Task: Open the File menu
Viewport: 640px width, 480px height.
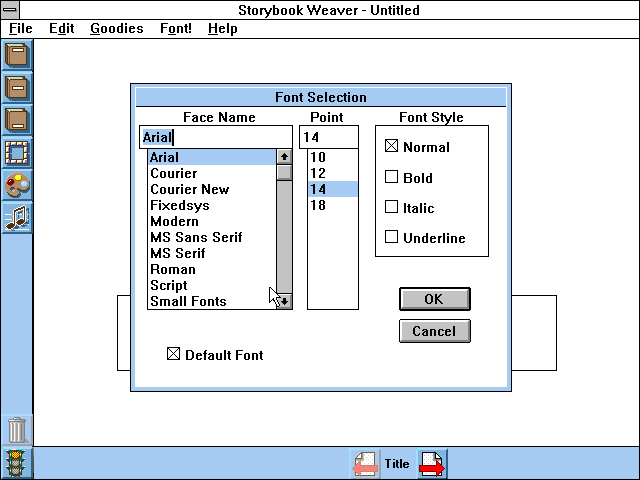Action: [x=20, y=29]
